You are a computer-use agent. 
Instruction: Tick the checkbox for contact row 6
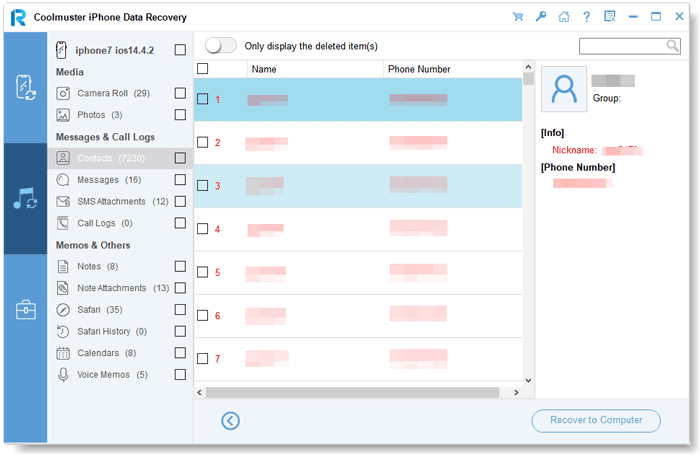pos(203,315)
